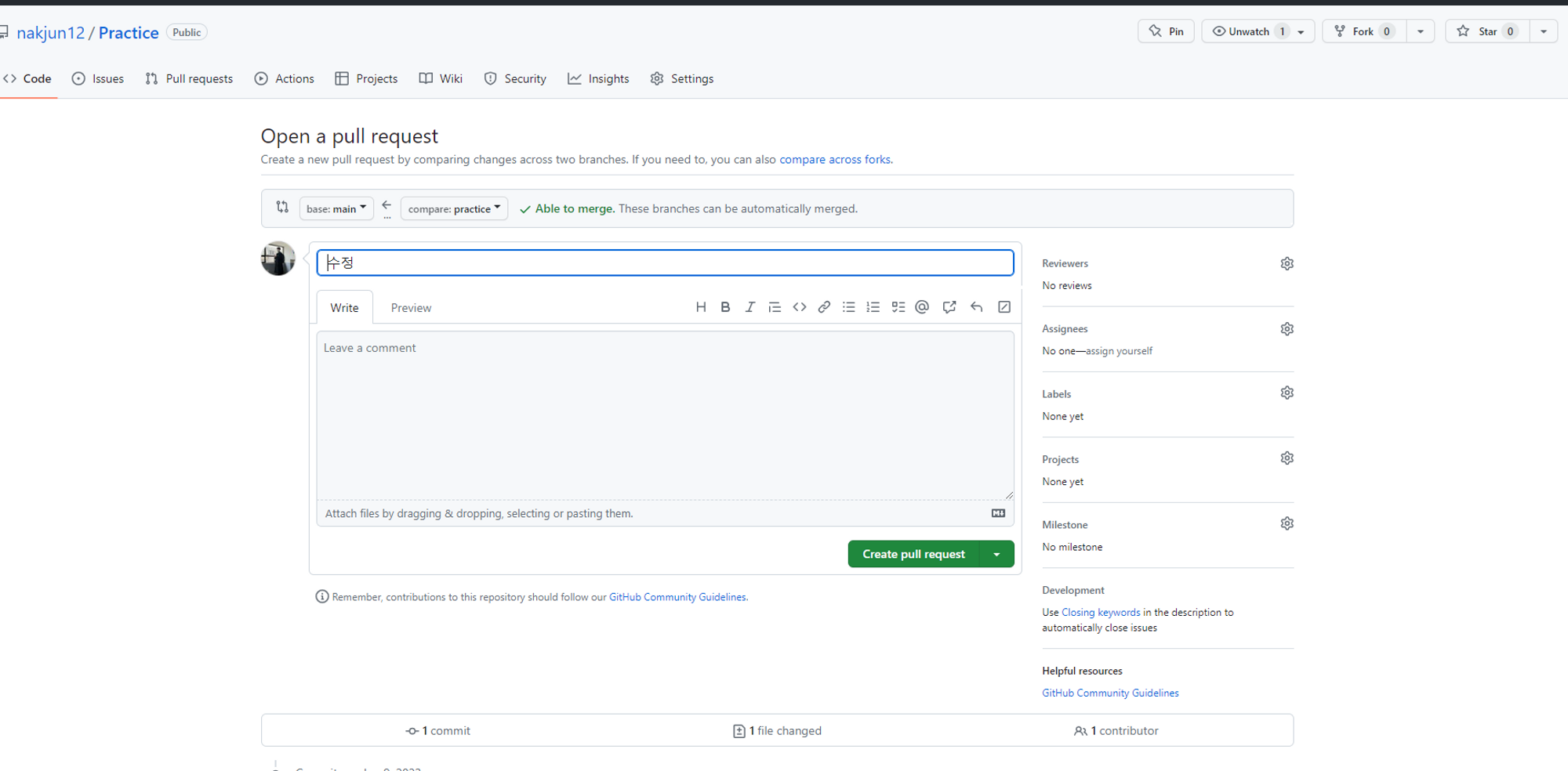
Task: Expand the Unwatch notification dropdown arrow
Action: pos(1301,31)
